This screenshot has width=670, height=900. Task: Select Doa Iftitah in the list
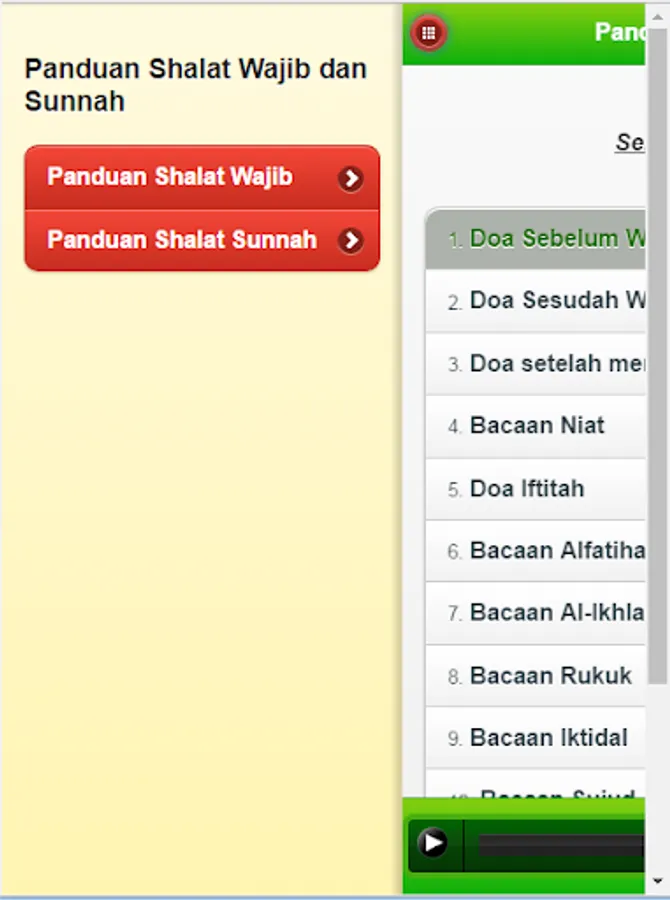527,489
